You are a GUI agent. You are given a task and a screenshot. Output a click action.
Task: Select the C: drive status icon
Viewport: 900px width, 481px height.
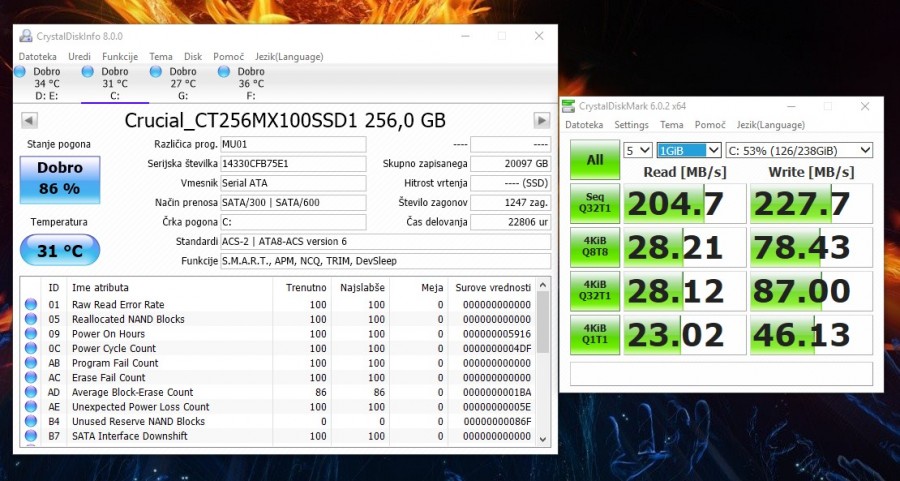click(x=88, y=72)
